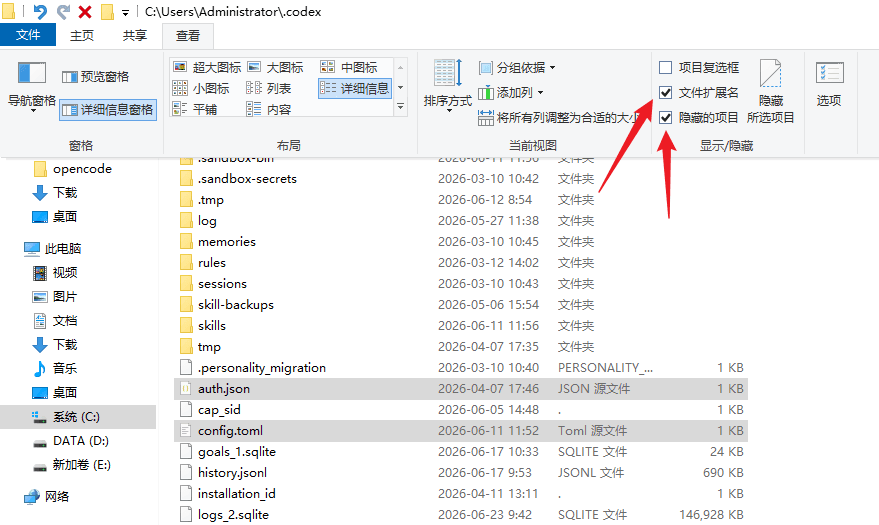Select the auth.json file icon

pos(186,389)
